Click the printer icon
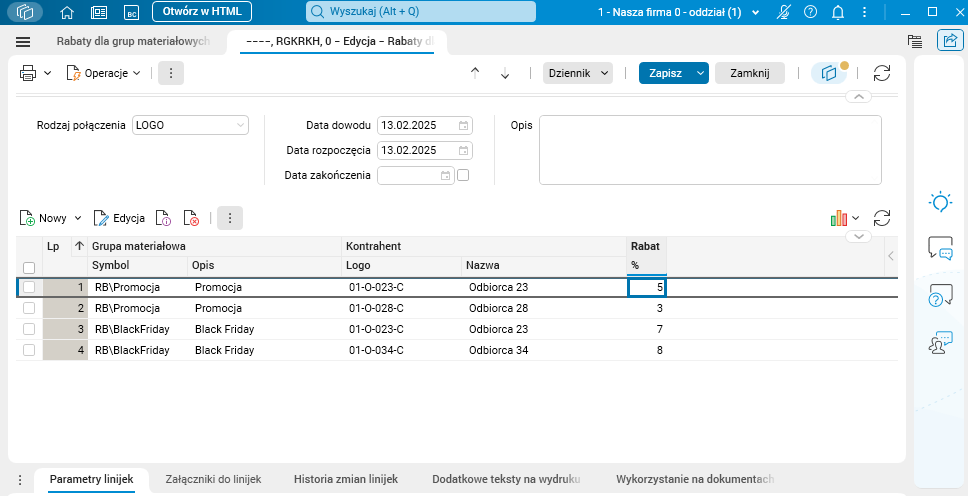Screen dimensions: 968x496 coord(28,73)
